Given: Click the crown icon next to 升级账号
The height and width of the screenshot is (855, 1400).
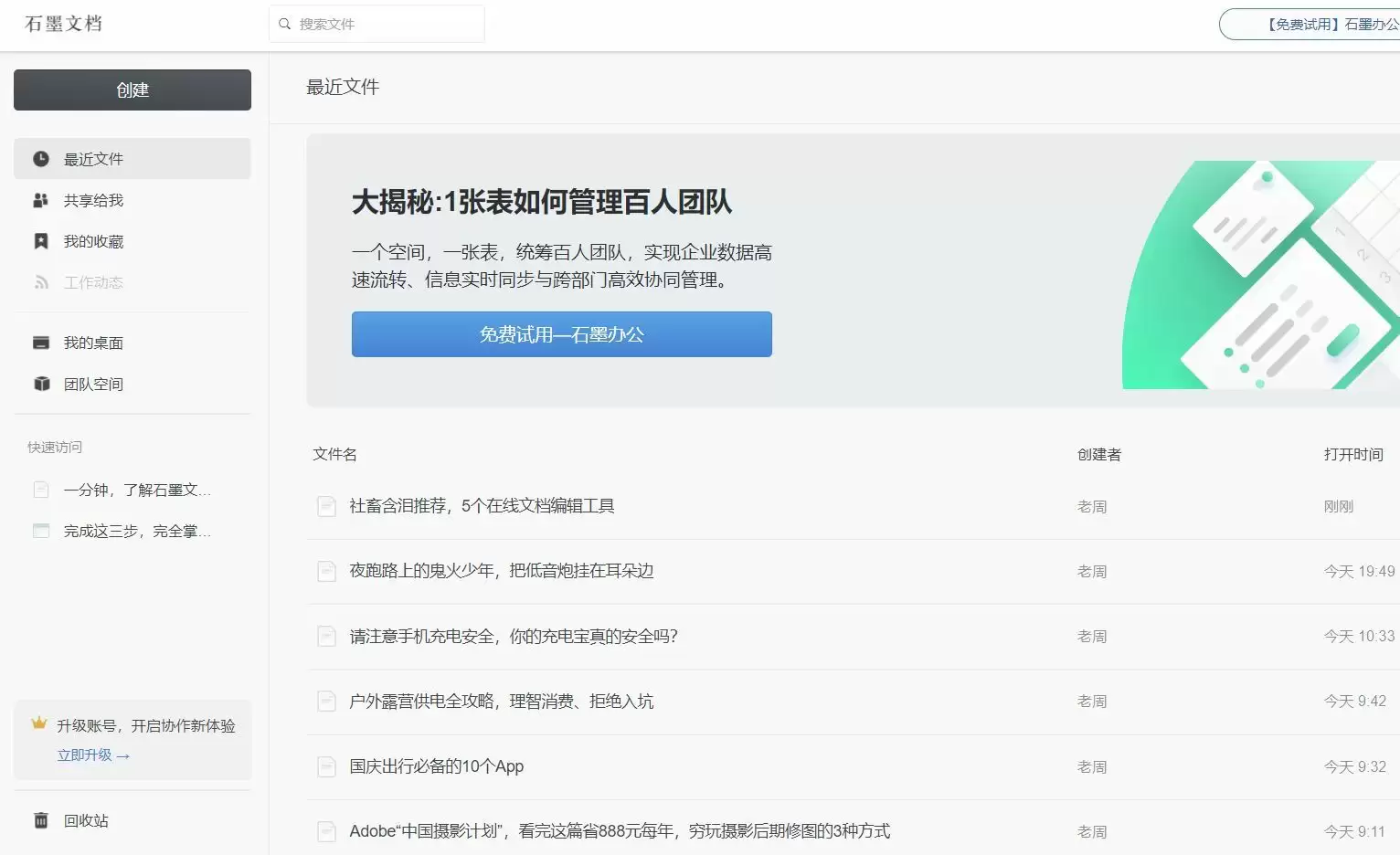Looking at the screenshot, I should point(38,722).
